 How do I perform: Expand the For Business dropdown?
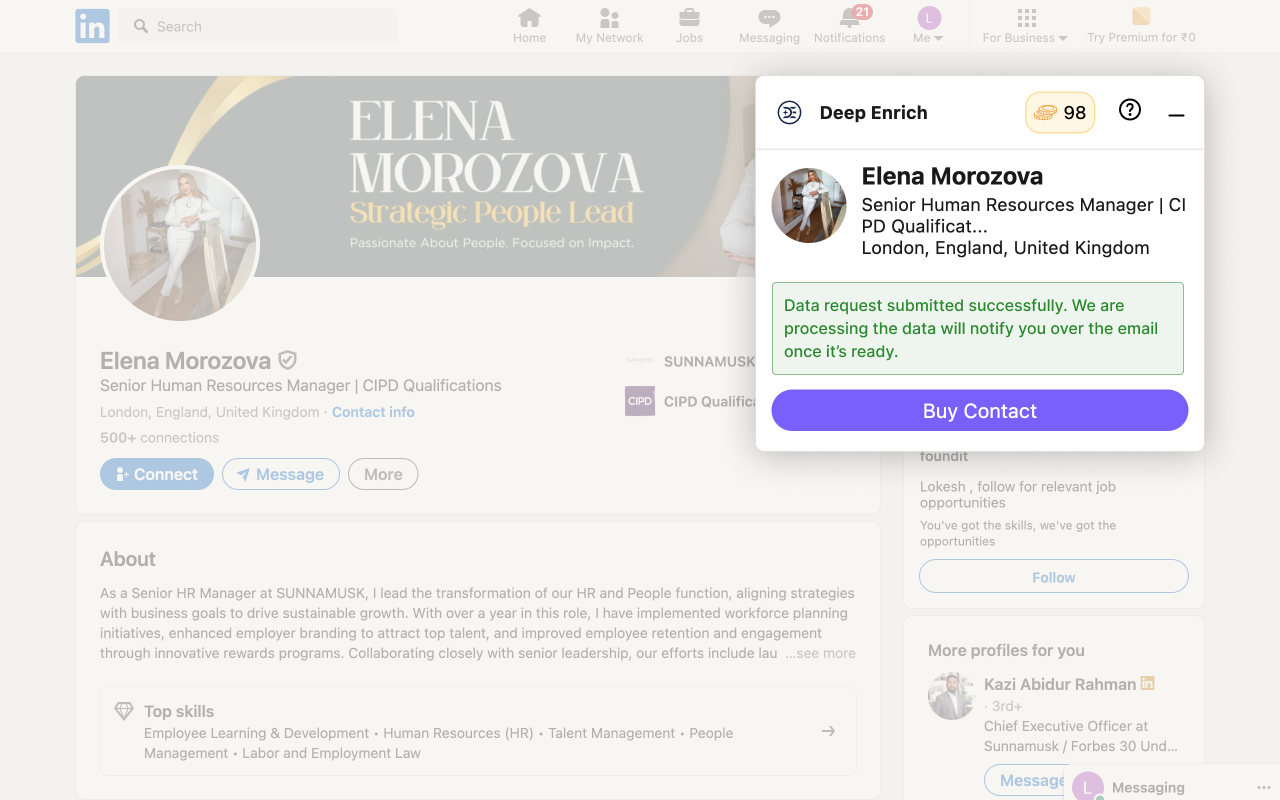click(x=1025, y=26)
